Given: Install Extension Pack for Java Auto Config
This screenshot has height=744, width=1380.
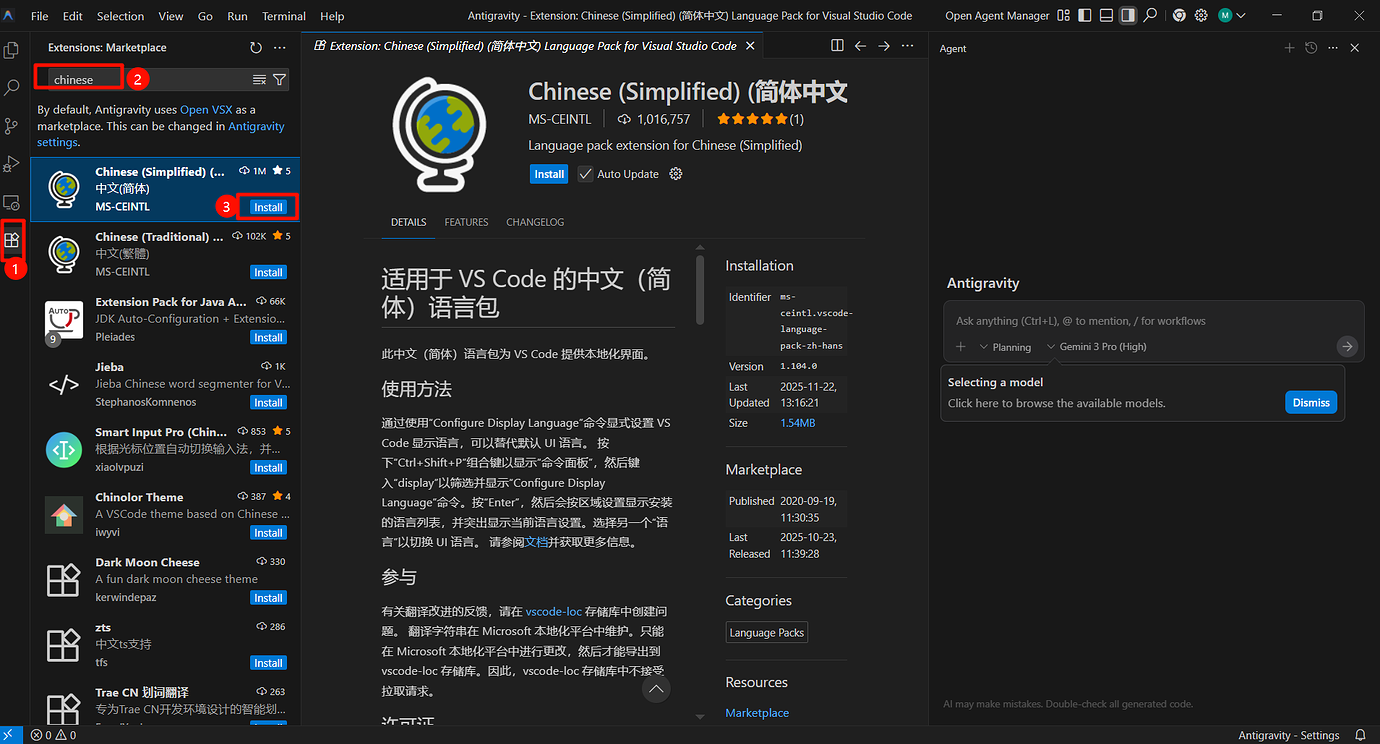Looking at the screenshot, I should pos(268,337).
